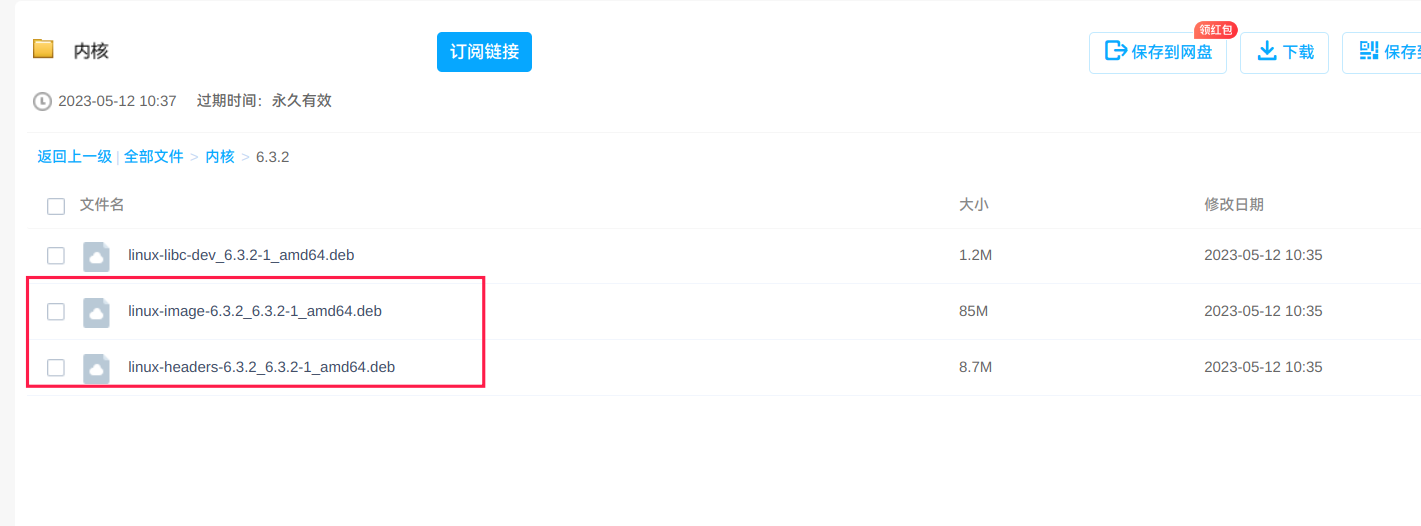The image size is (1421, 526).
Task: Click the 大小 size column header
Action: coord(973,205)
